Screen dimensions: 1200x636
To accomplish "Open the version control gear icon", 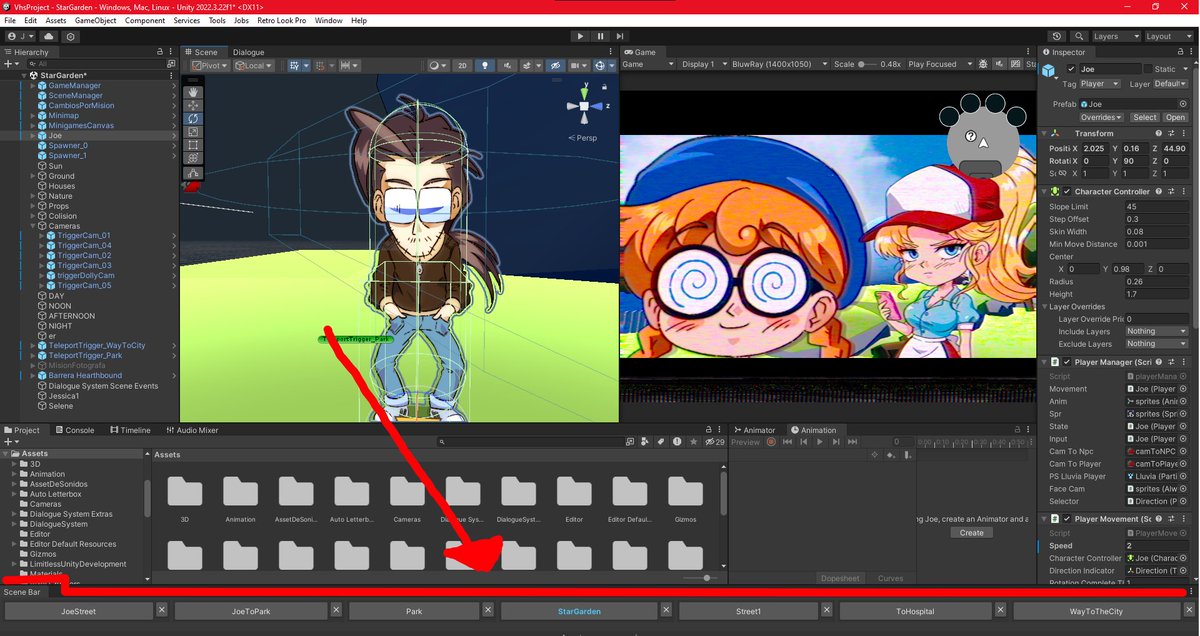I will tap(71, 36).
